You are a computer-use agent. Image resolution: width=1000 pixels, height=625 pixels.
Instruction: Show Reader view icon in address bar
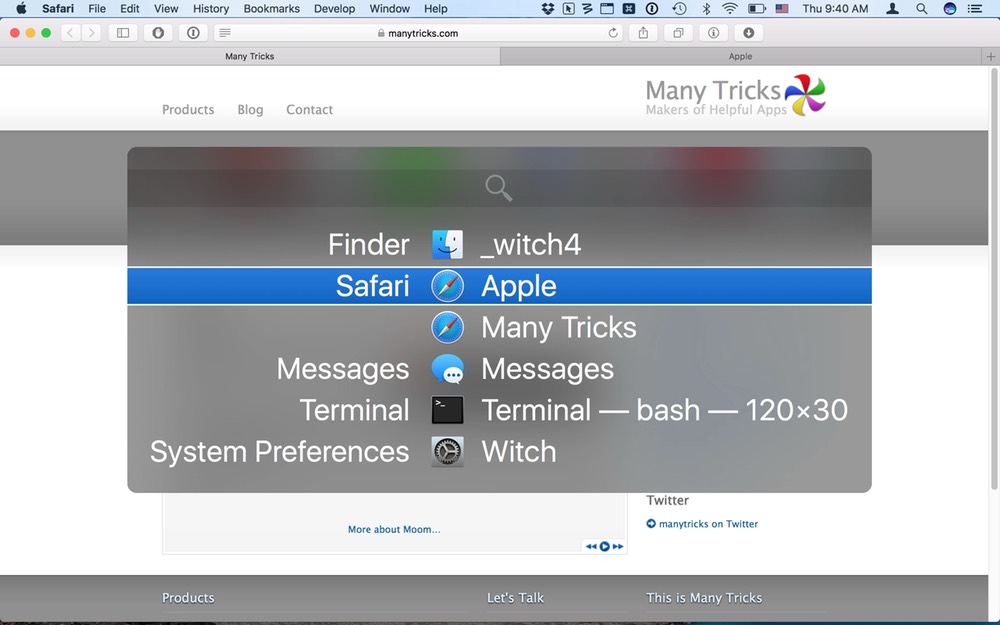click(x=224, y=33)
